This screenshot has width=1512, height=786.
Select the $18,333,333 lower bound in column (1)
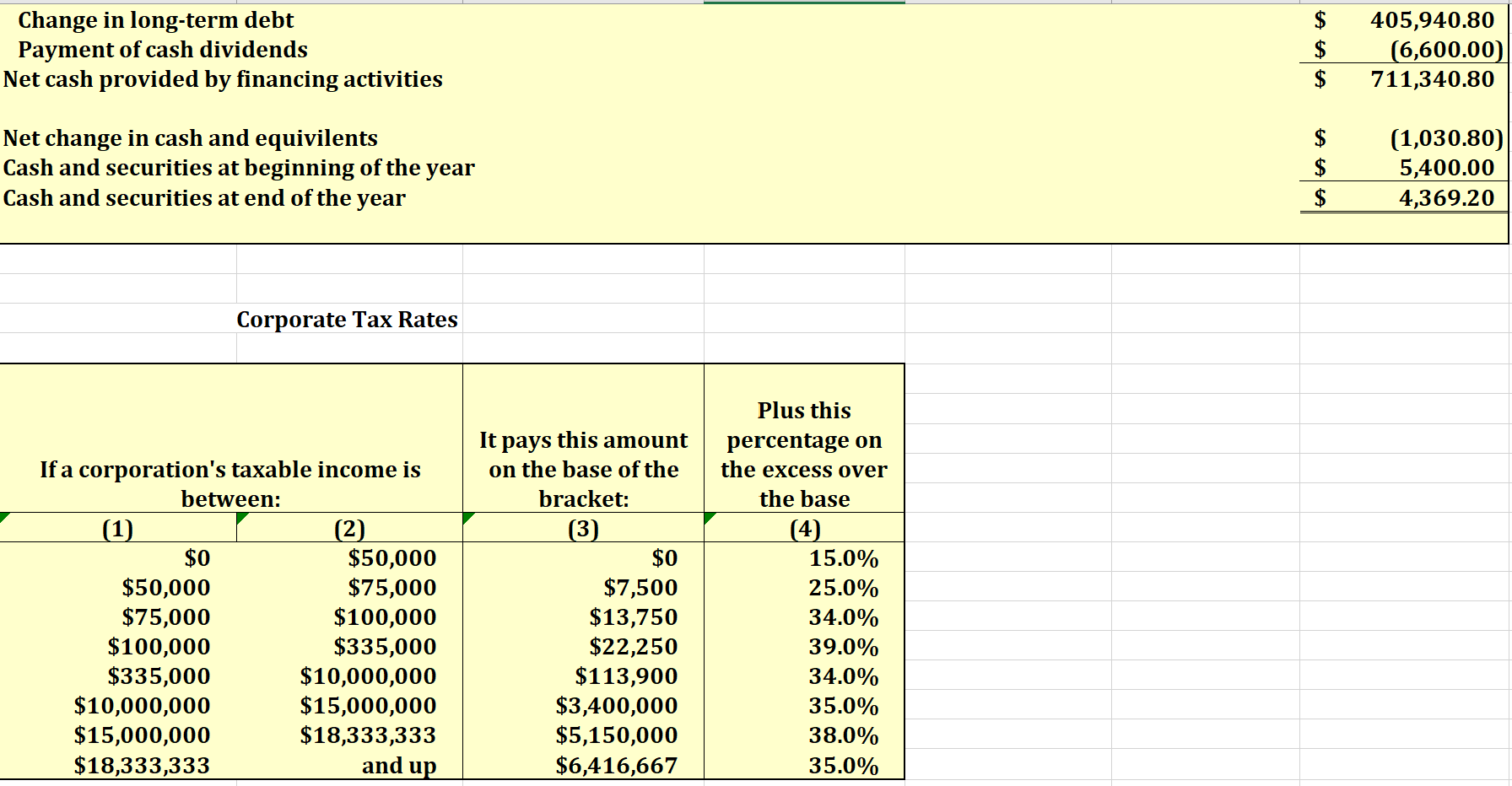(x=143, y=766)
